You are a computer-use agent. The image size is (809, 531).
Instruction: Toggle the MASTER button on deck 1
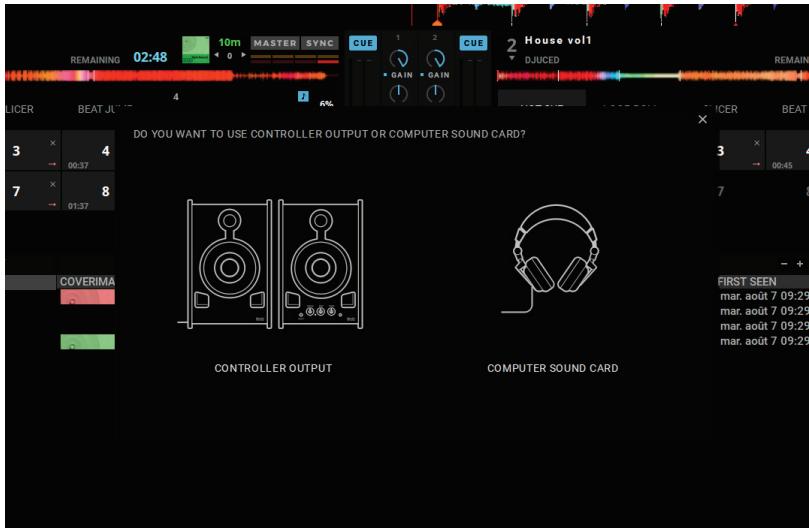274,43
